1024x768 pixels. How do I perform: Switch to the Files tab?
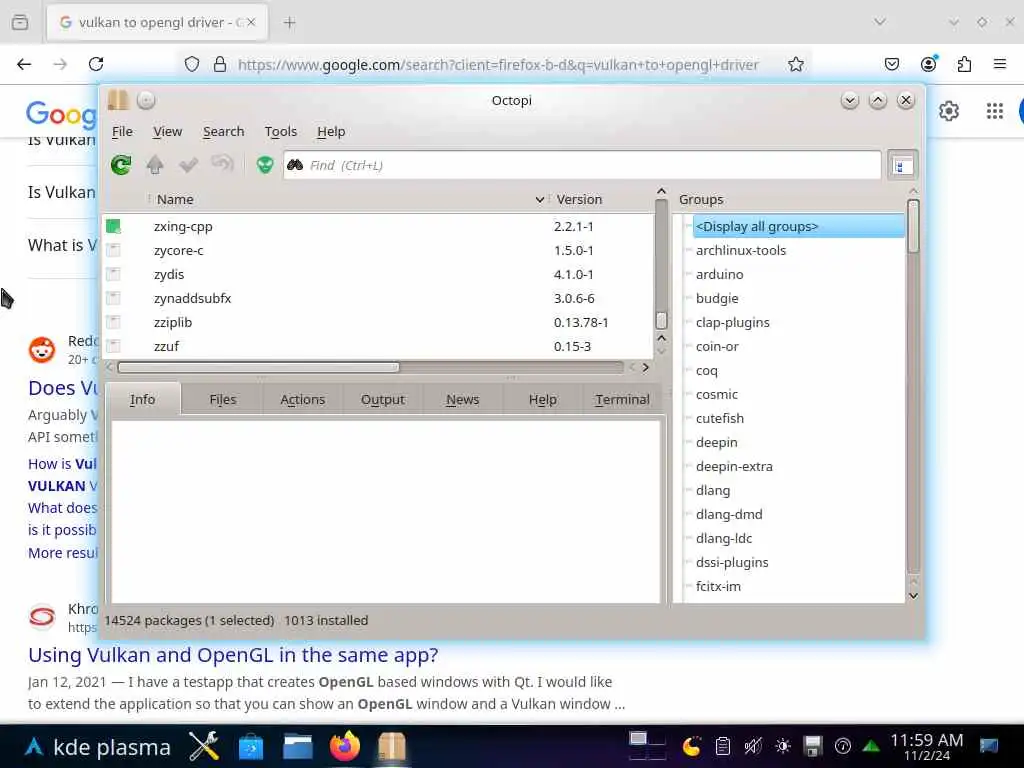pos(223,399)
